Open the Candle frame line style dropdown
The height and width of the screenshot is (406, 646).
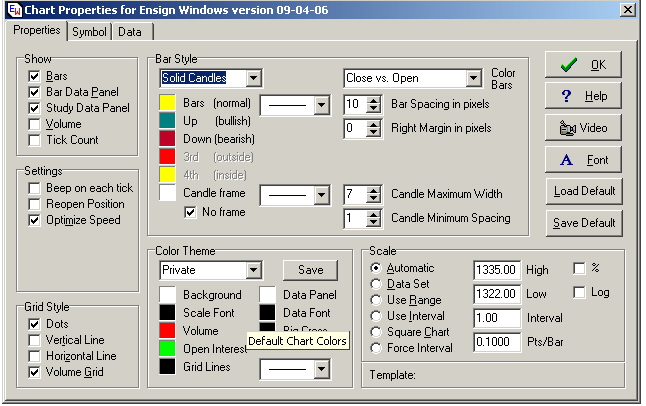pyautogui.click(x=321, y=195)
